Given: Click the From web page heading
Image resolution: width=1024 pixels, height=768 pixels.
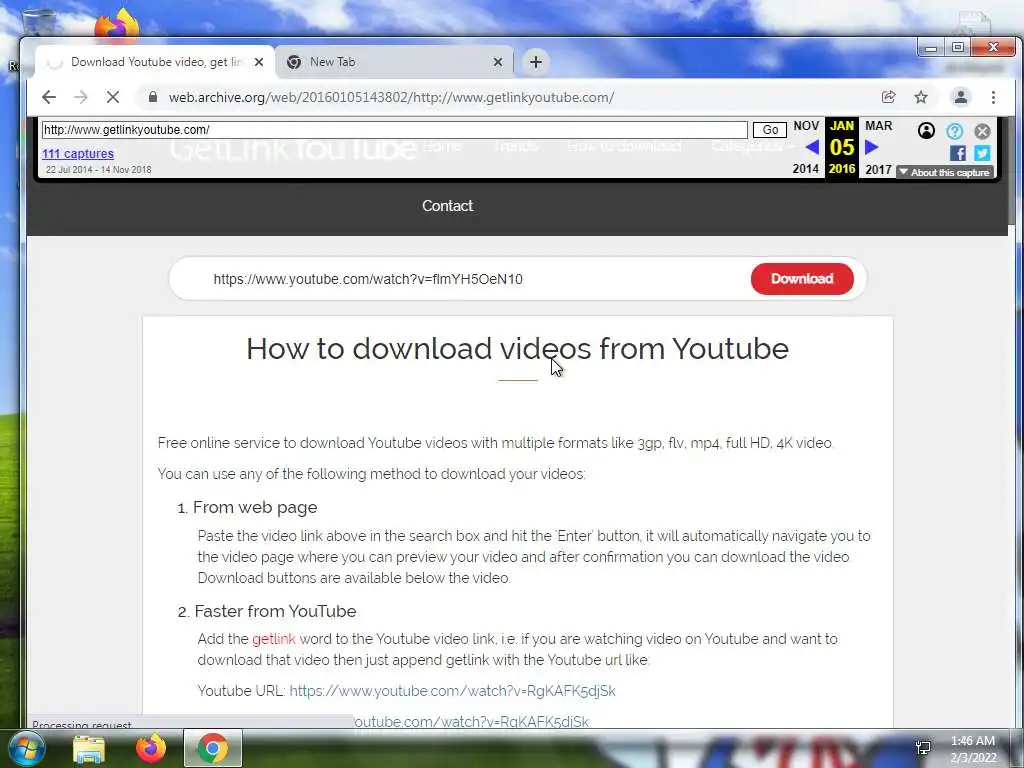Looking at the screenshot, I should pyautogui.click(x=255, y=507).
